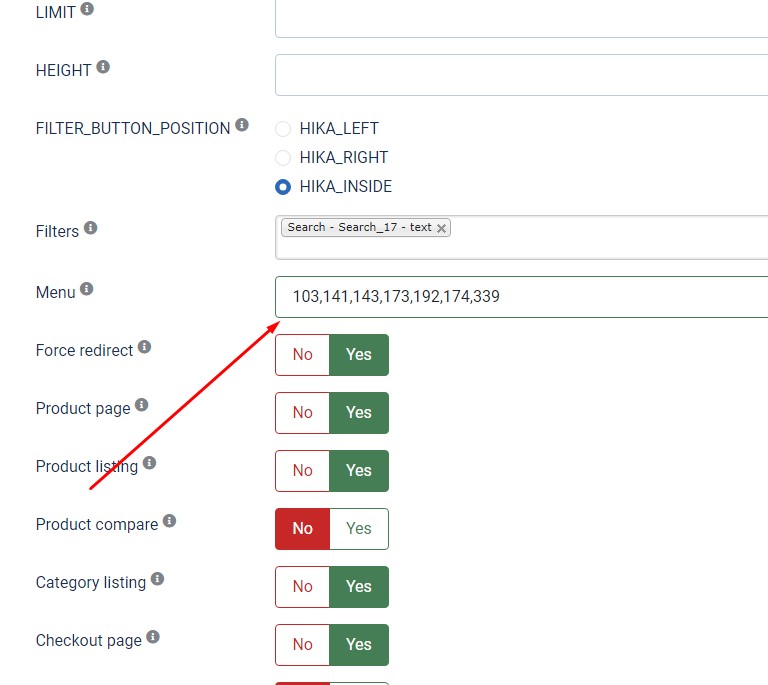Select the HIKA_LEFT radio option
The image size is (768, 685).
[283, 129]
